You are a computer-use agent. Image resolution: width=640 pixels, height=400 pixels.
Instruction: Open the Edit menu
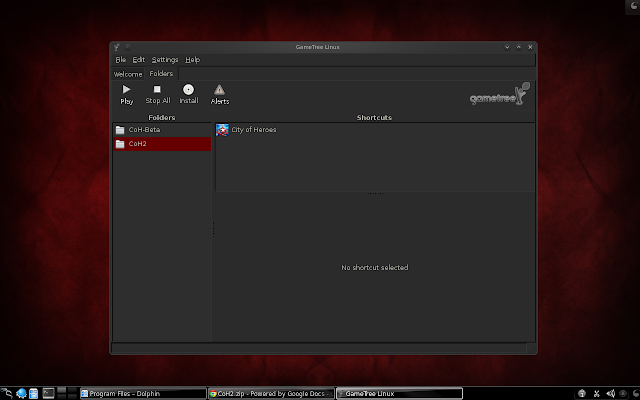click(138, 60)
